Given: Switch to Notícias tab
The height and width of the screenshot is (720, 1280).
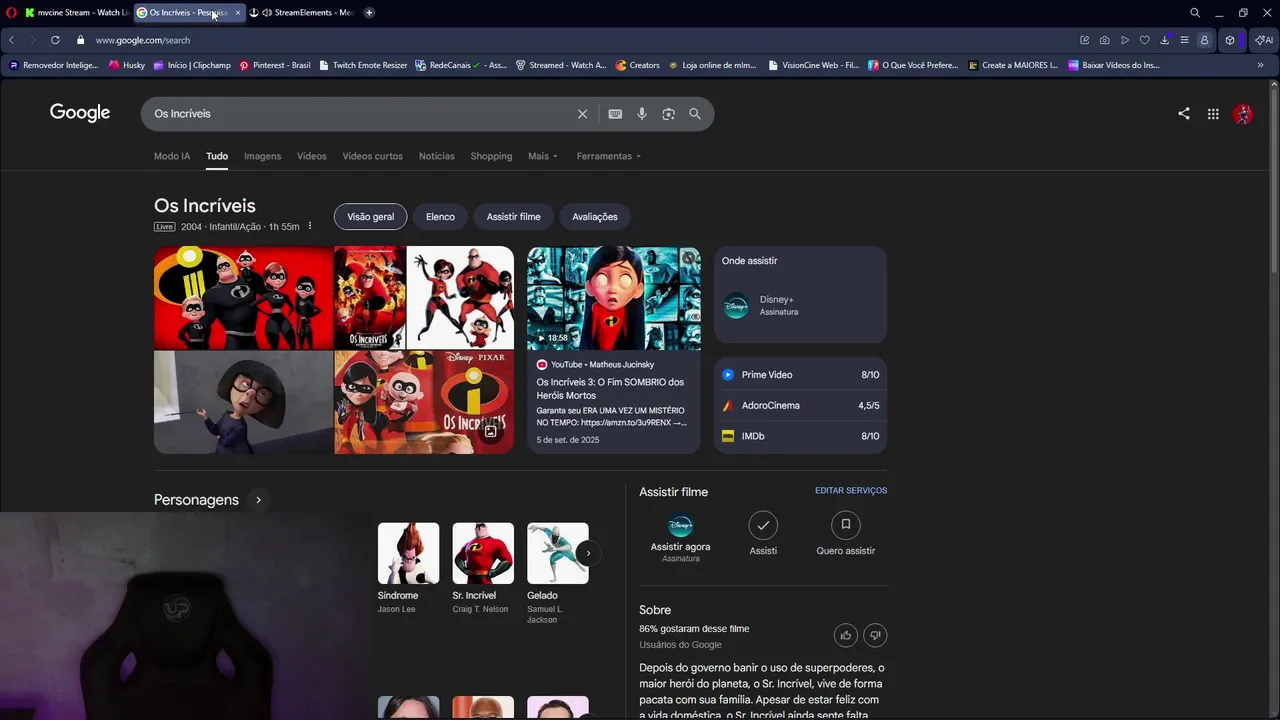Looking at the screenshot, I should pos(436,156).
